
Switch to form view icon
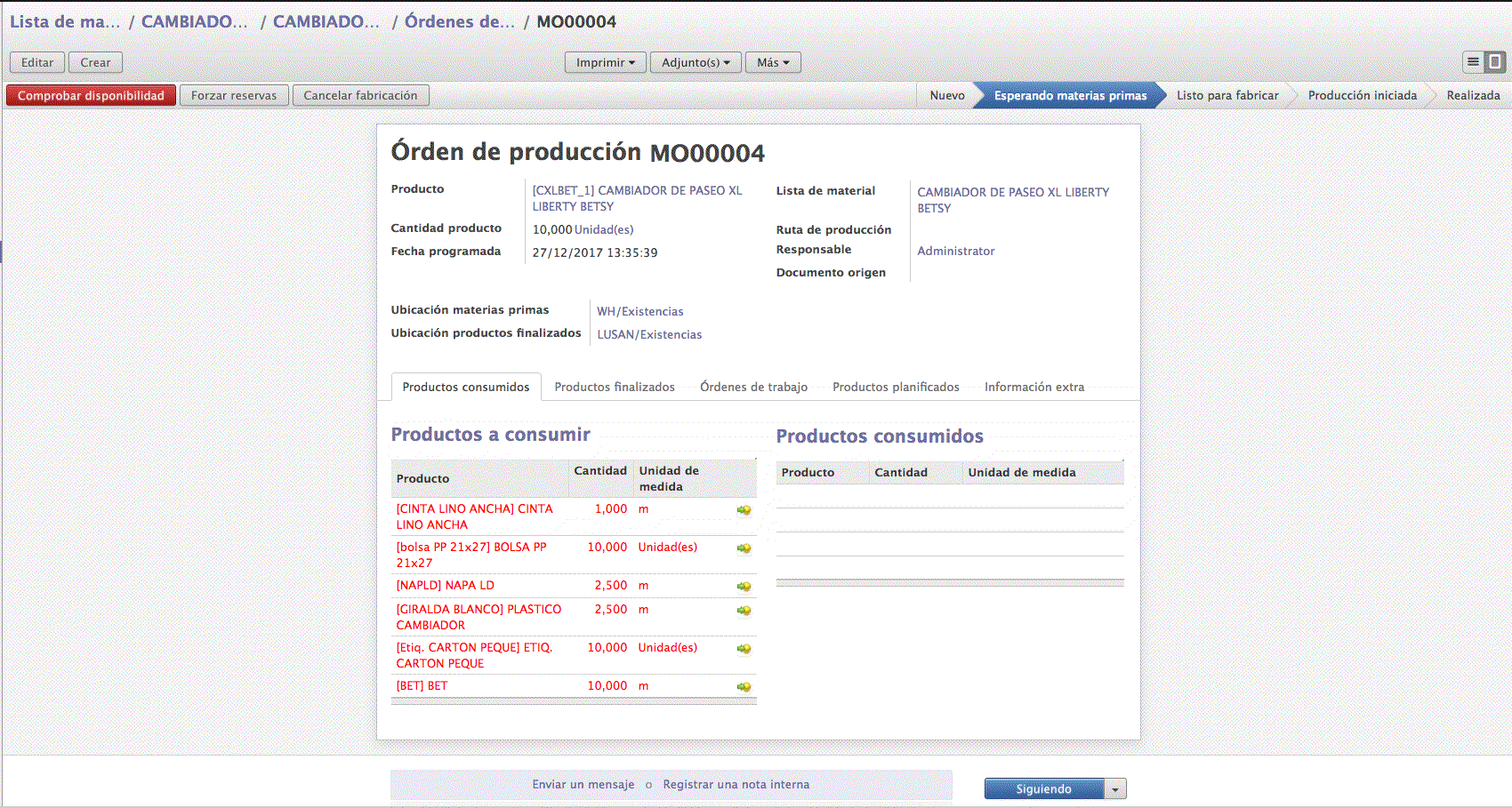pos(1495,62)
